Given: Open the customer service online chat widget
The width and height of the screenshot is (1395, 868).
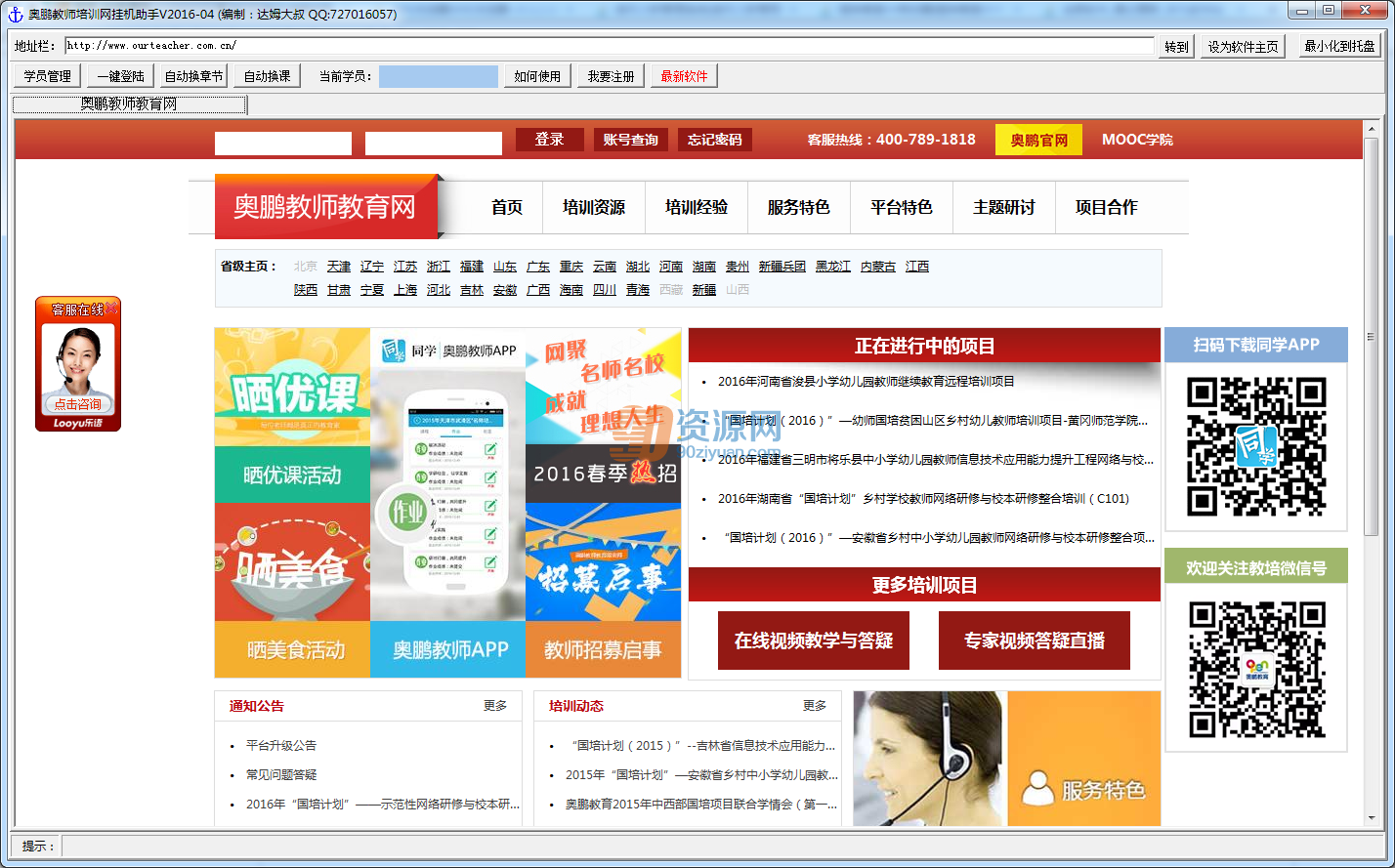Looking at the screenshot, I should coord(78,363).
